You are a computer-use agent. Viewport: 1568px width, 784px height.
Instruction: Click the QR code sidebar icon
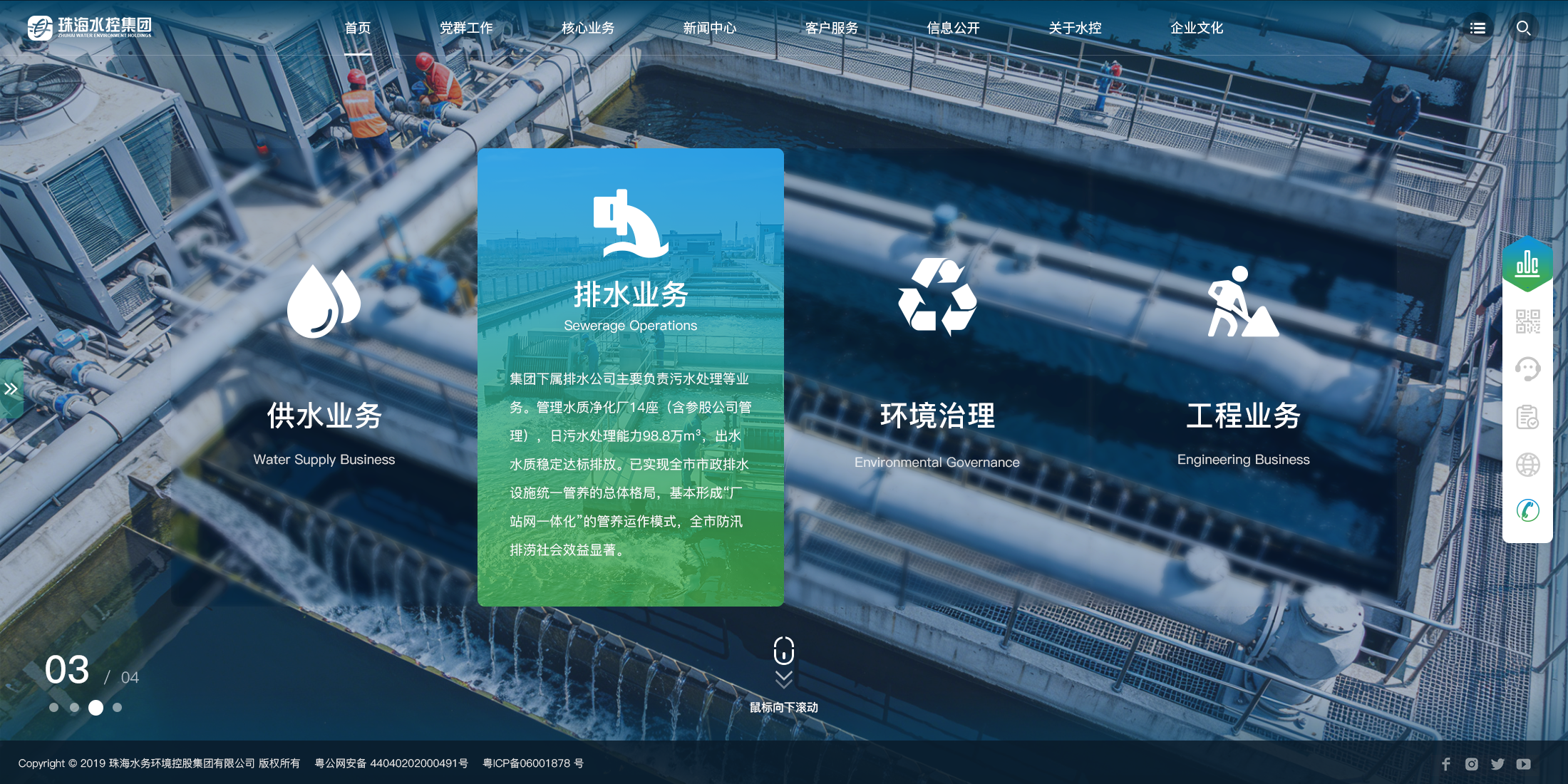tap(1527, 321)
